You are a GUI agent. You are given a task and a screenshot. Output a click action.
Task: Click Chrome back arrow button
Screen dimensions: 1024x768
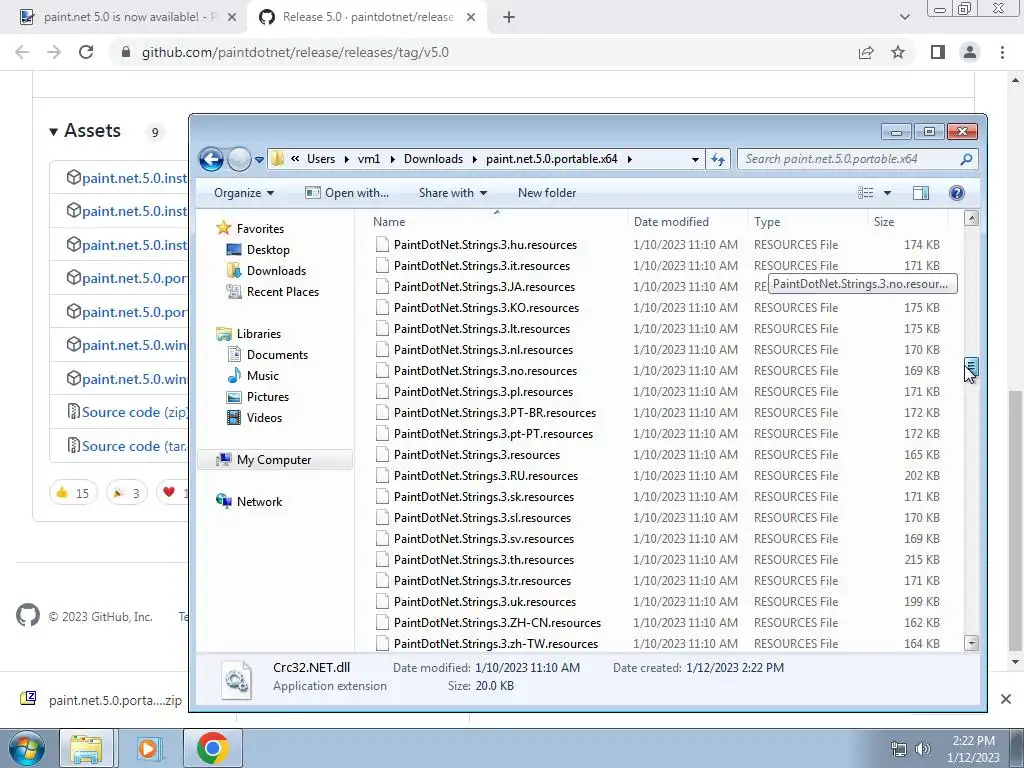[x=22, y=52]
